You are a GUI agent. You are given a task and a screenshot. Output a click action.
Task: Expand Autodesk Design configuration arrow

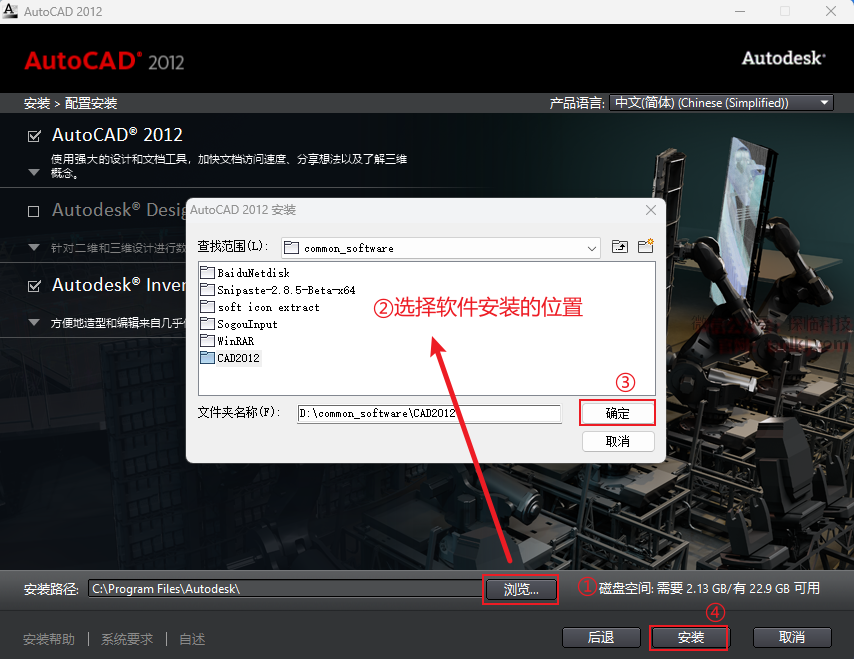(x=34, y=247)
